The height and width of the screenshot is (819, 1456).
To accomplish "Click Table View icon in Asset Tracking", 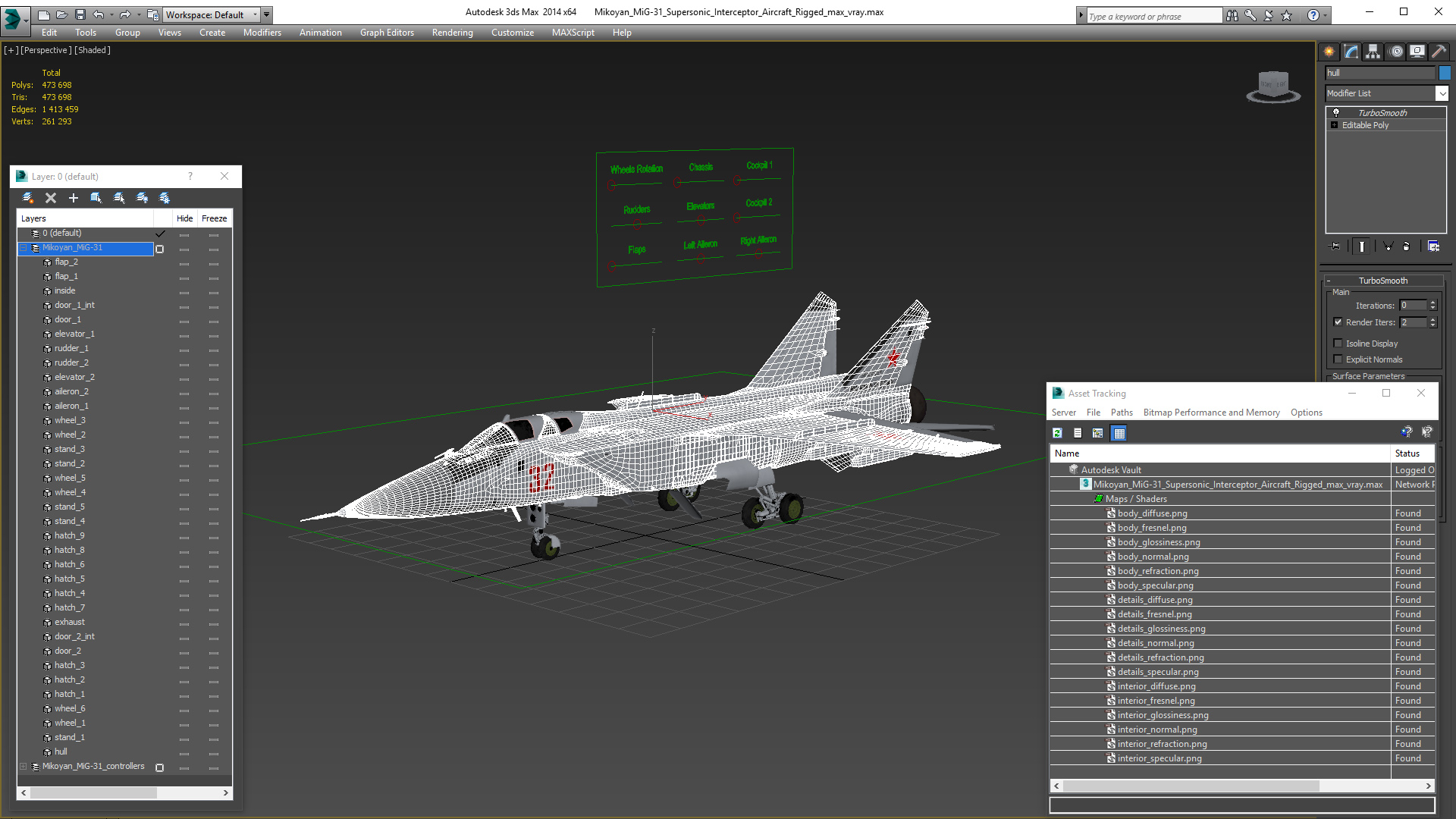I will point(1119,433).
